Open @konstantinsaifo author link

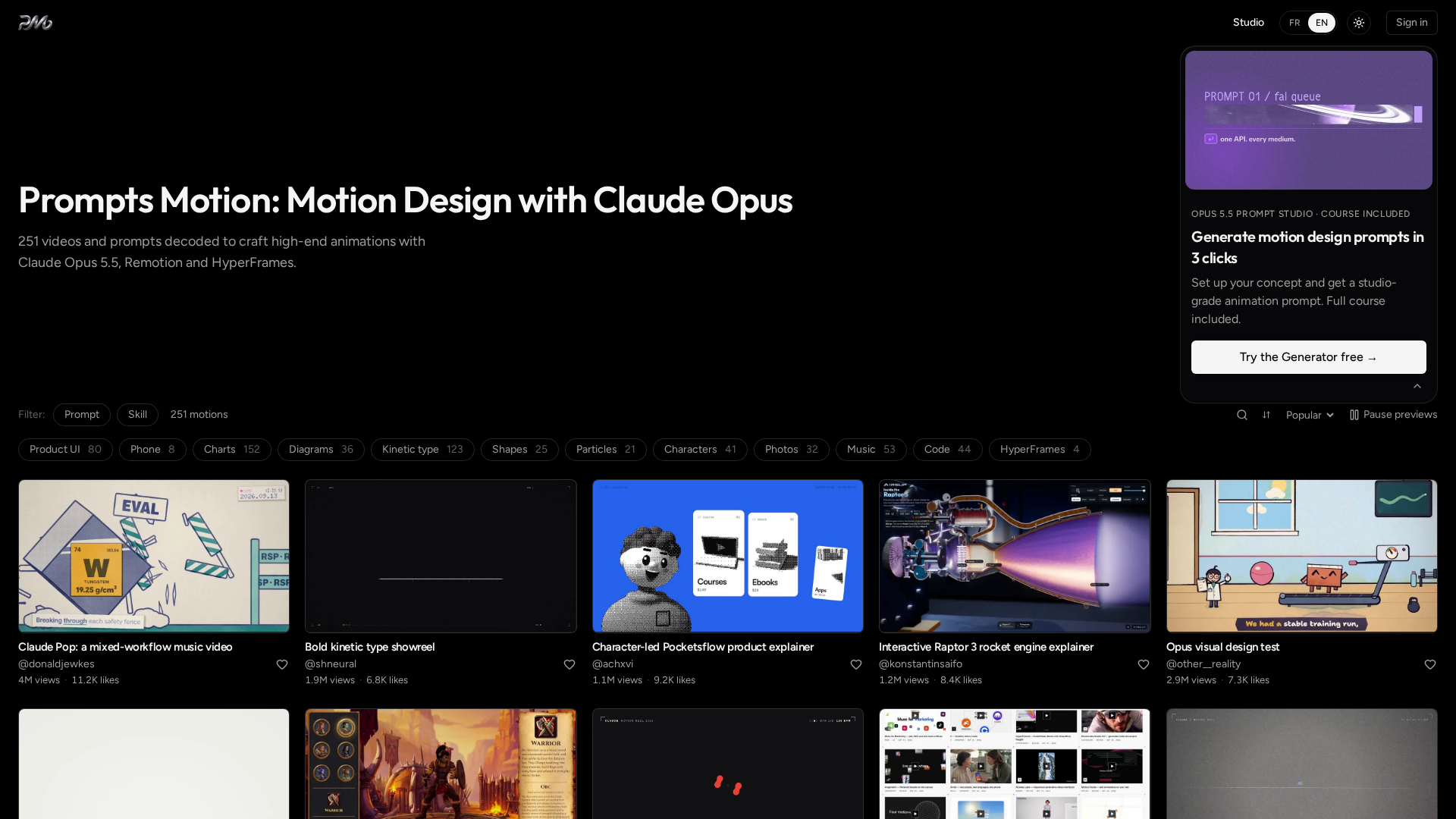[921, 664]
